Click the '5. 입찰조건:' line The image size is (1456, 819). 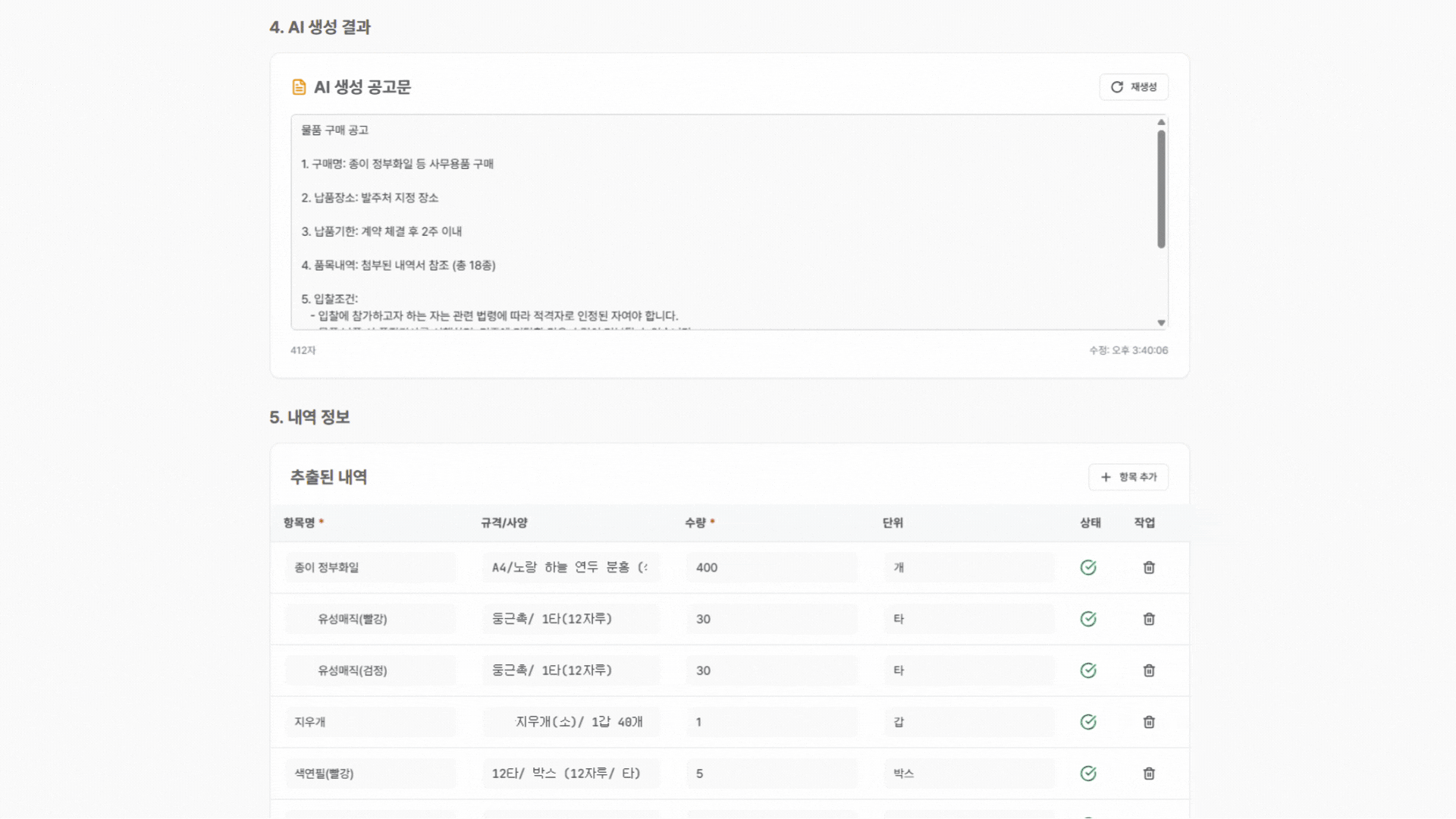(329, 299)
